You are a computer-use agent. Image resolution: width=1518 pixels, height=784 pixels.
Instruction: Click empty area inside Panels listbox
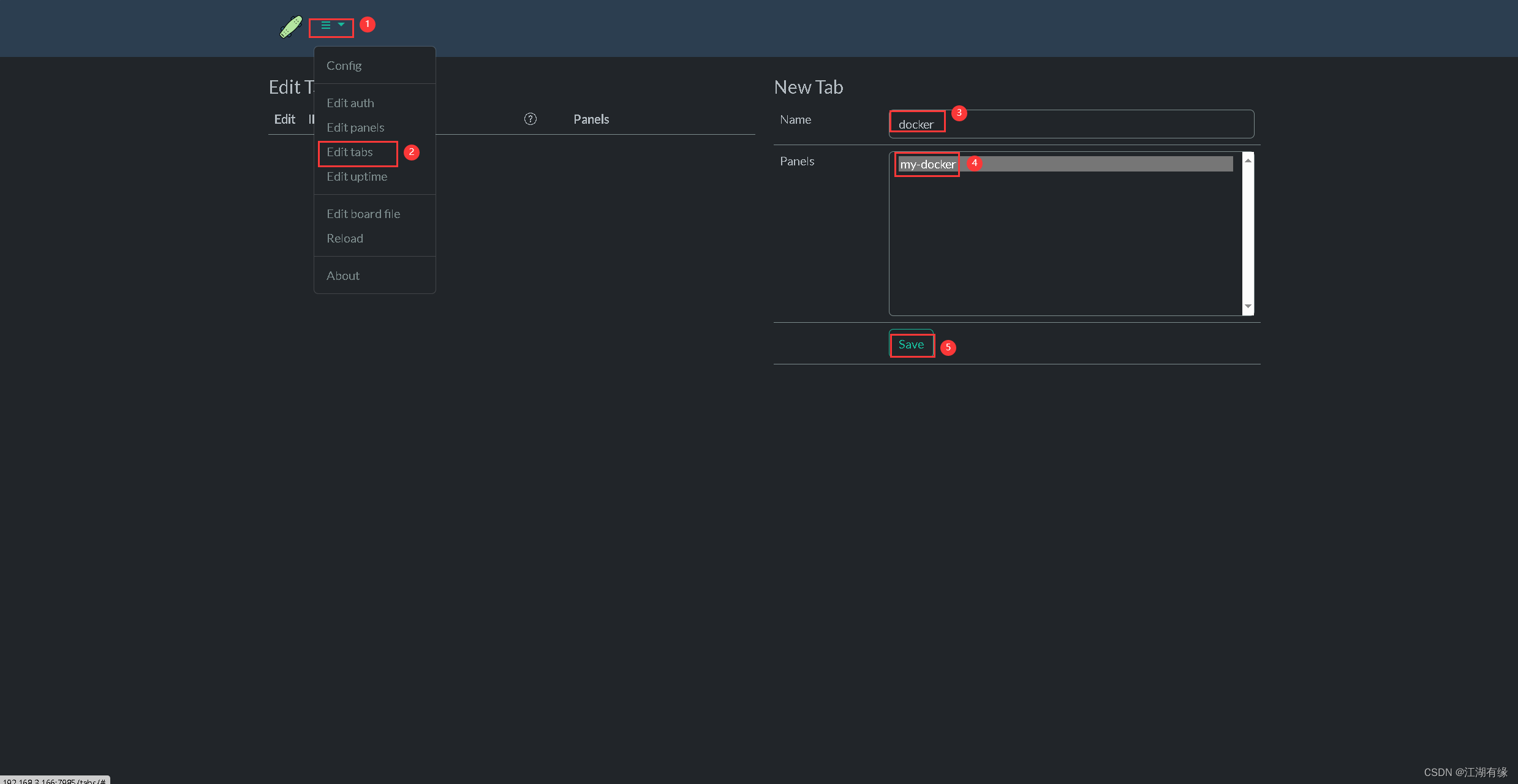pyautogui.click(x=1065, y=245)
